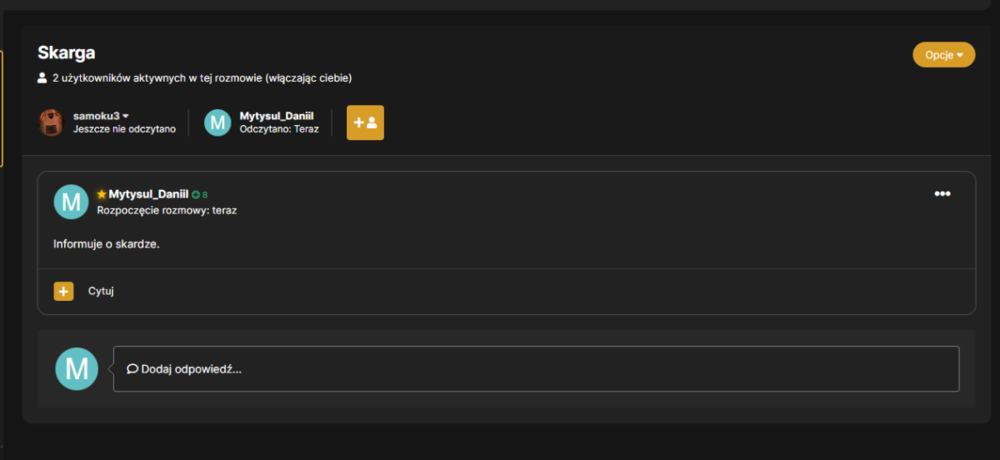Click the Dodaj odpowiedź reply field
This screenshot has width=1000, height=460.
[x=536, y=369]
